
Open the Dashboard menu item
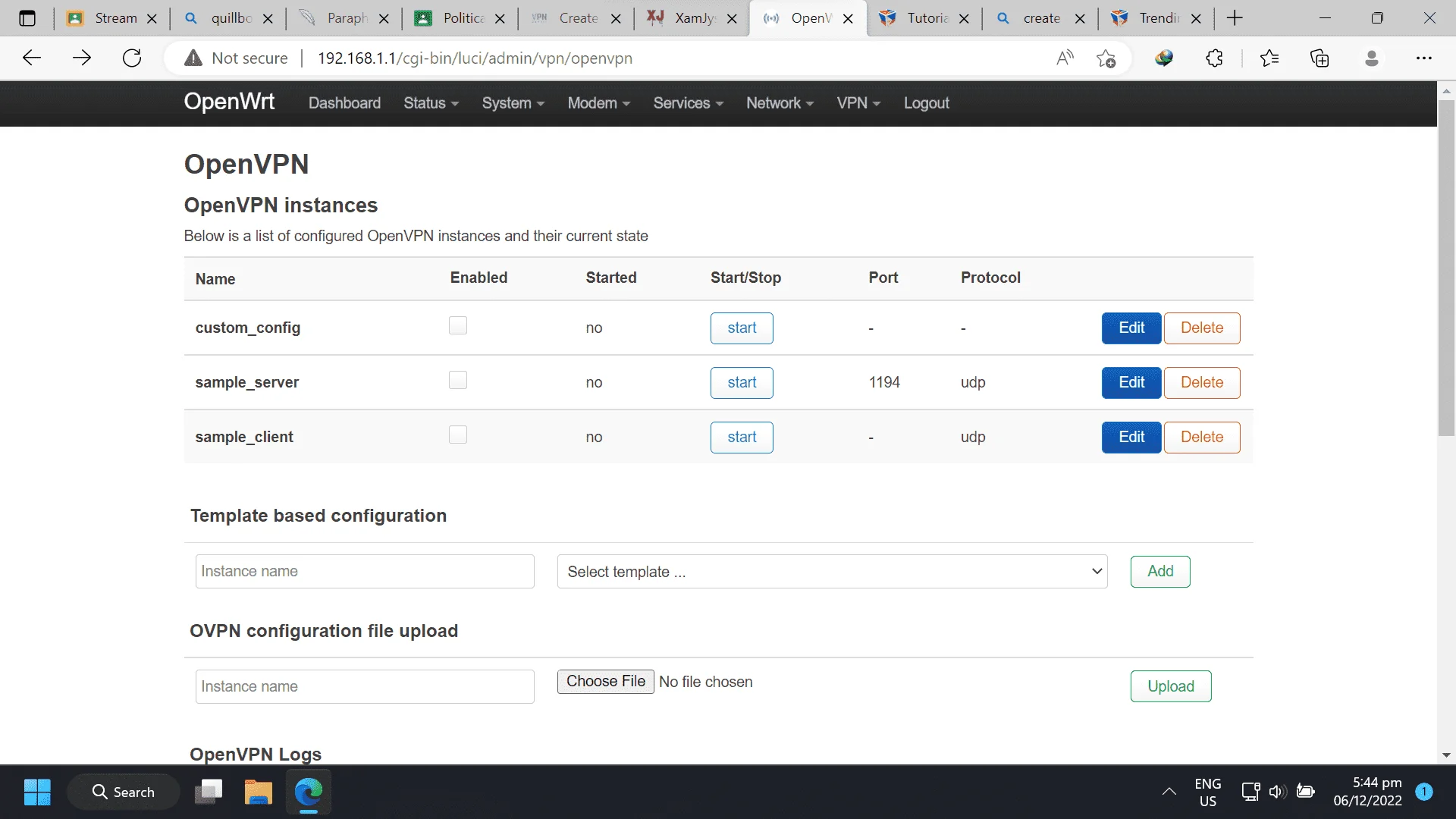[x=344, y=103]
